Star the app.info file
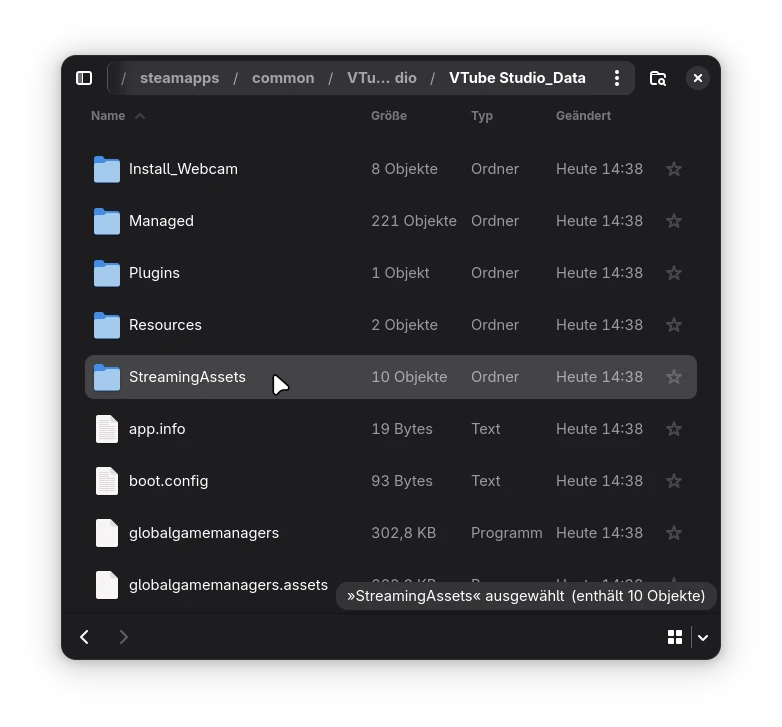782x727 pixels. [x=674, y=429]
